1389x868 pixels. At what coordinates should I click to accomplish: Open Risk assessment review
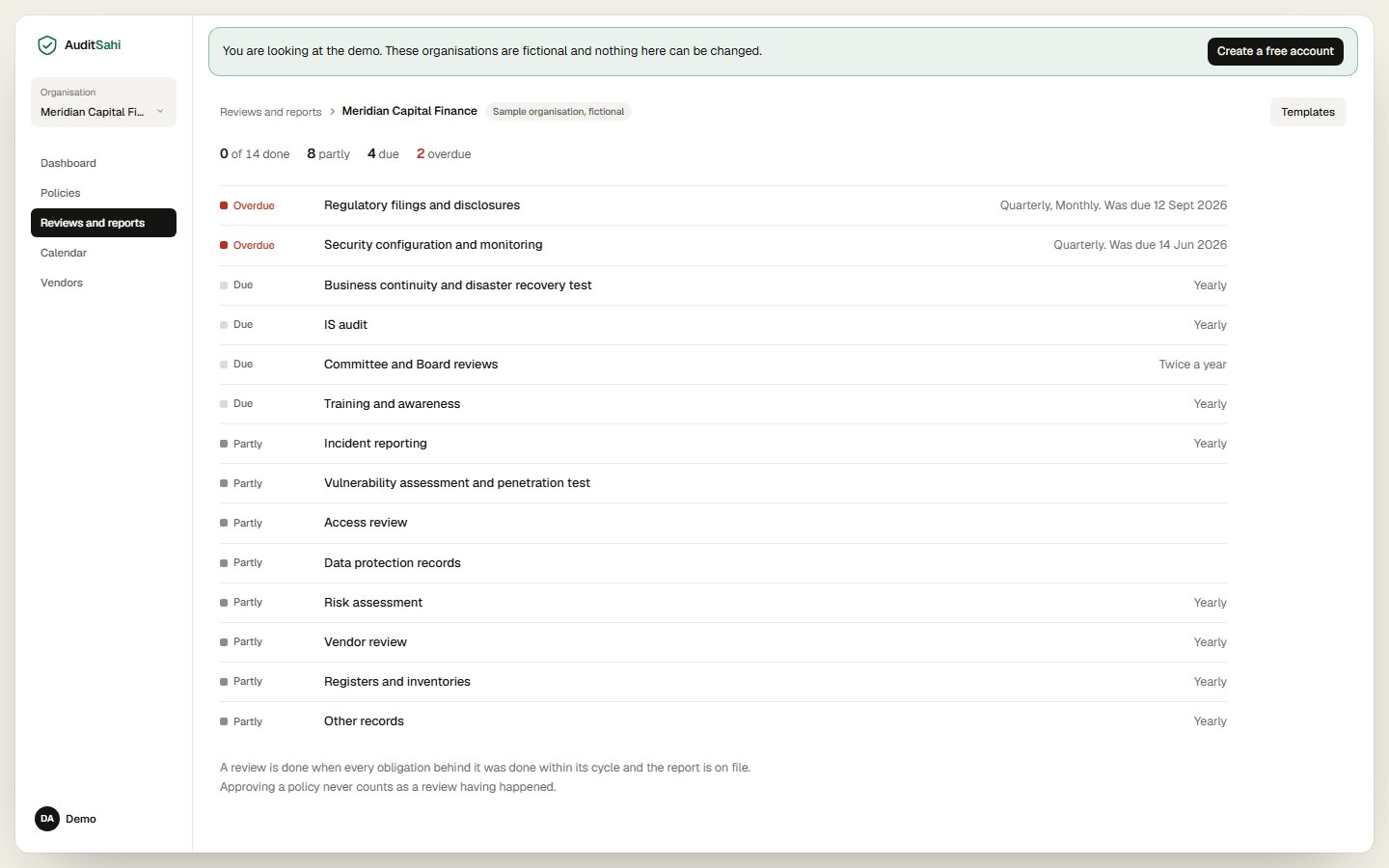click(x=723, y=603)
